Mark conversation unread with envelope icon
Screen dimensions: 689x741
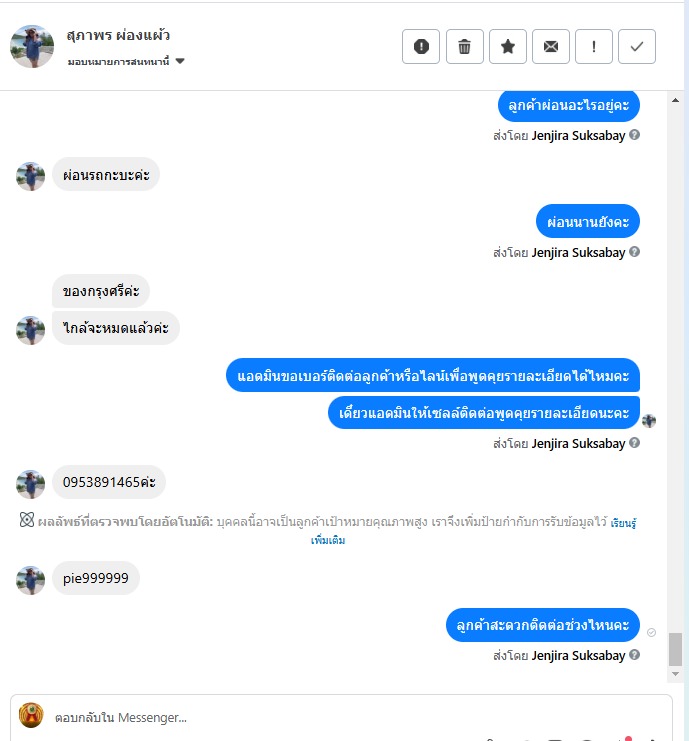point(551,46)
